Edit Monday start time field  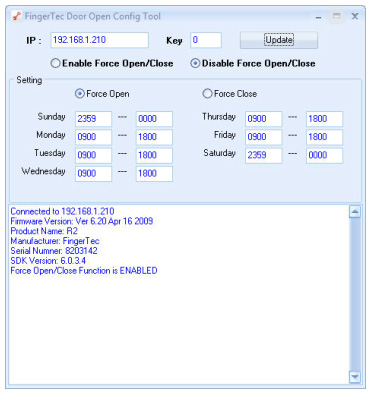click(x=93, y=137)
